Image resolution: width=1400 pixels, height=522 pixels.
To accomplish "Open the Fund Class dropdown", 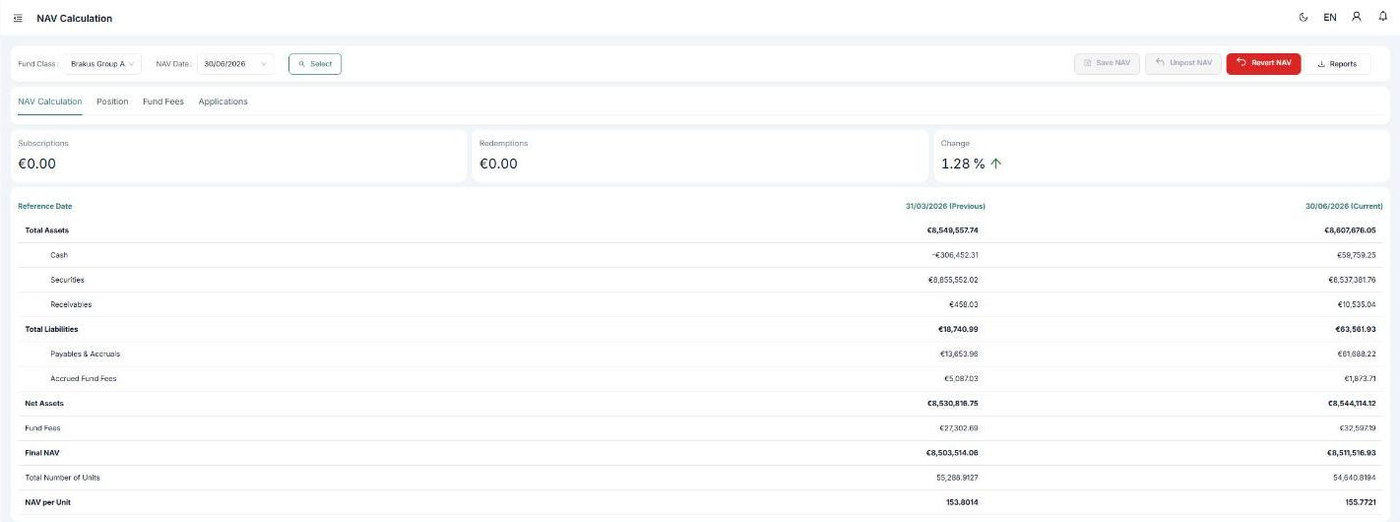I will click(104, 64).
